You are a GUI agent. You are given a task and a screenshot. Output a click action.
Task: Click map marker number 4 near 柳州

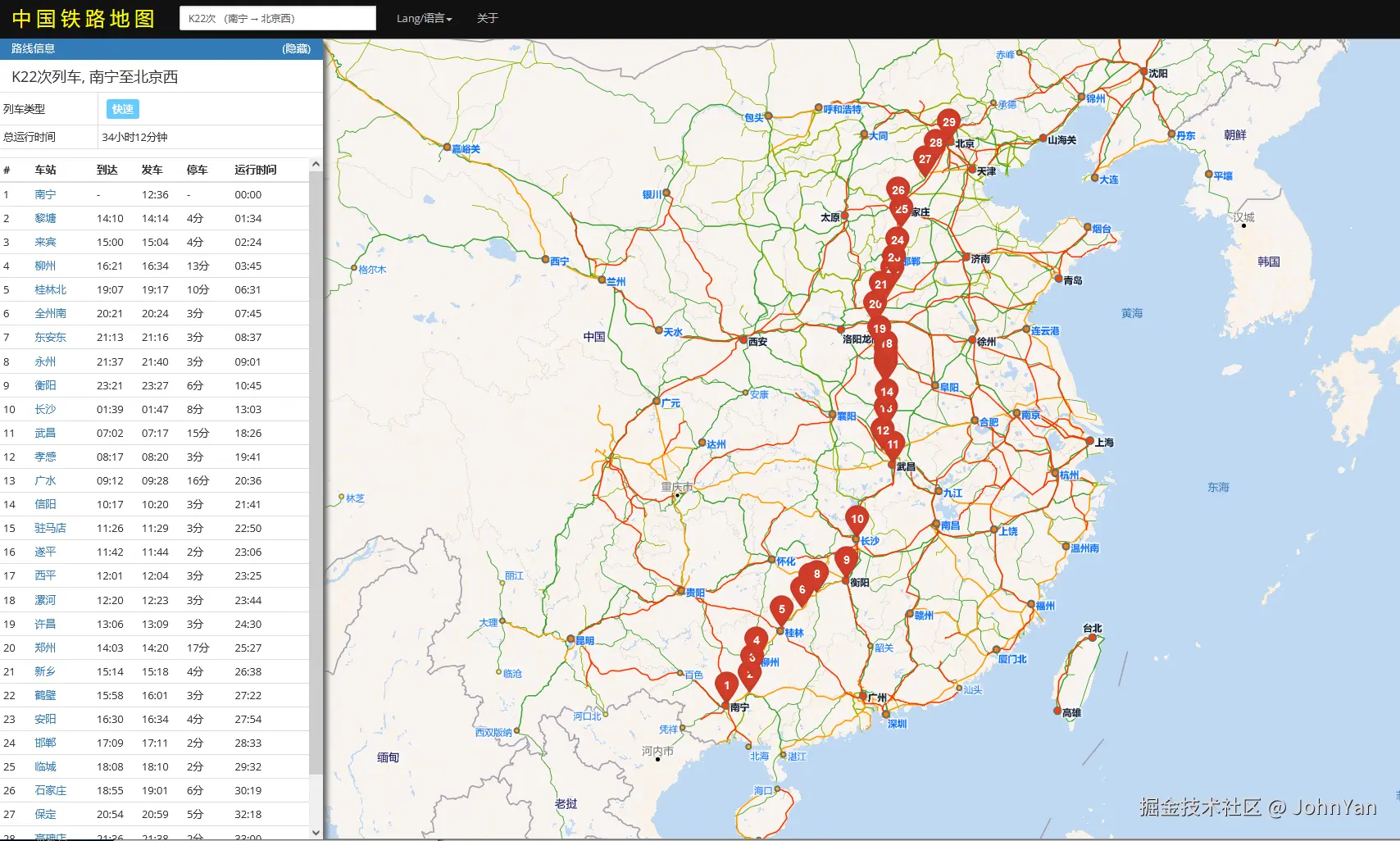pyautogui.click(x=757, y=641)
